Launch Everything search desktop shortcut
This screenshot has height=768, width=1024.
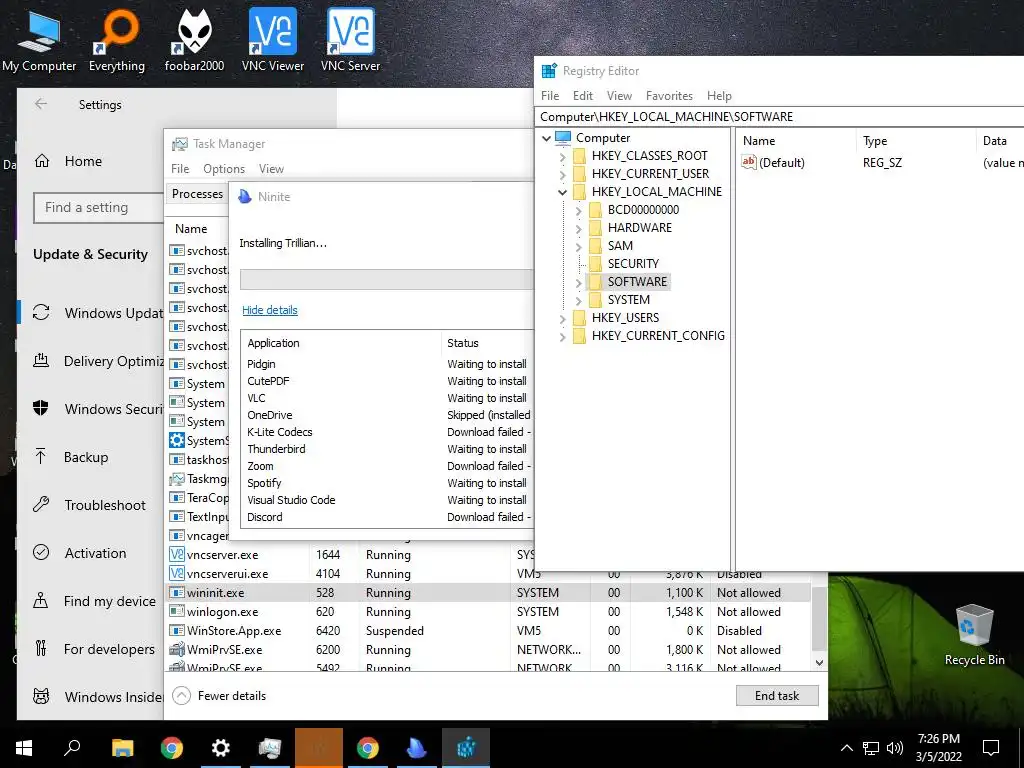pyautogui.click(x=117, y=40)
